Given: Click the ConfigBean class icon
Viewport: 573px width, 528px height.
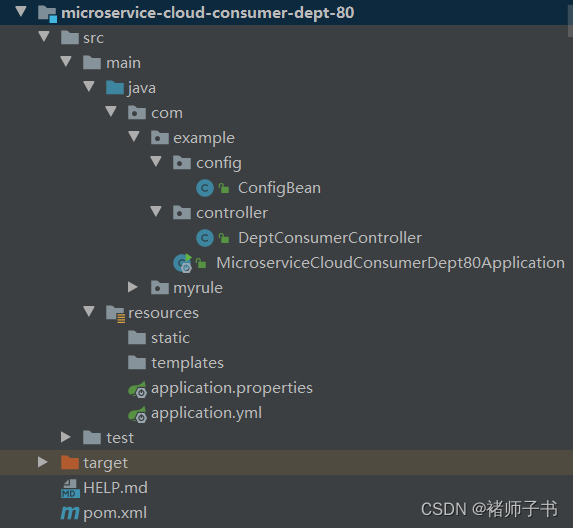Looking at the screenshot, I should (205, 188).
